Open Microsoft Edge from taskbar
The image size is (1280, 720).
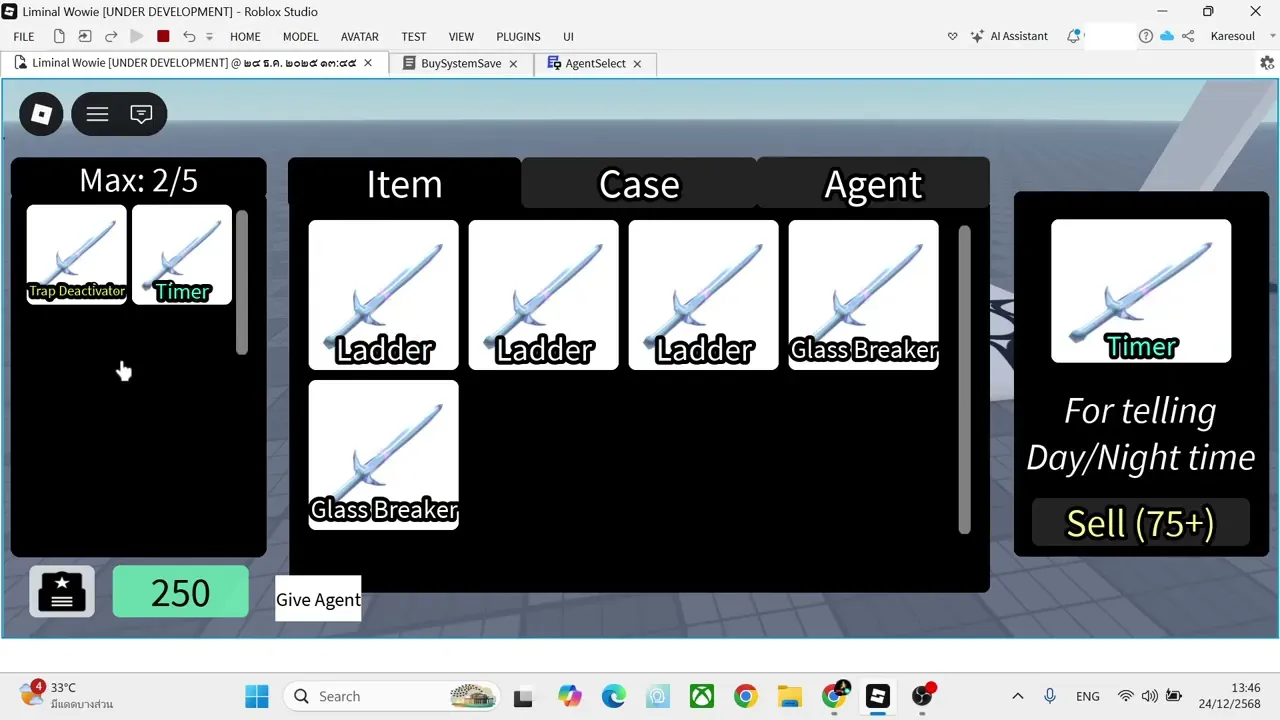pos(614,696)
